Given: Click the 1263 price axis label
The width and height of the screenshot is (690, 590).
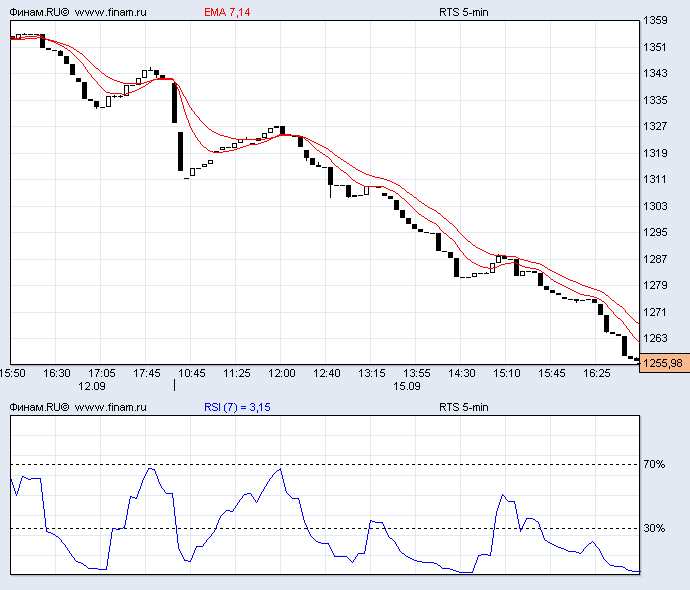Looking at the screenshot, I should [655, 338].
